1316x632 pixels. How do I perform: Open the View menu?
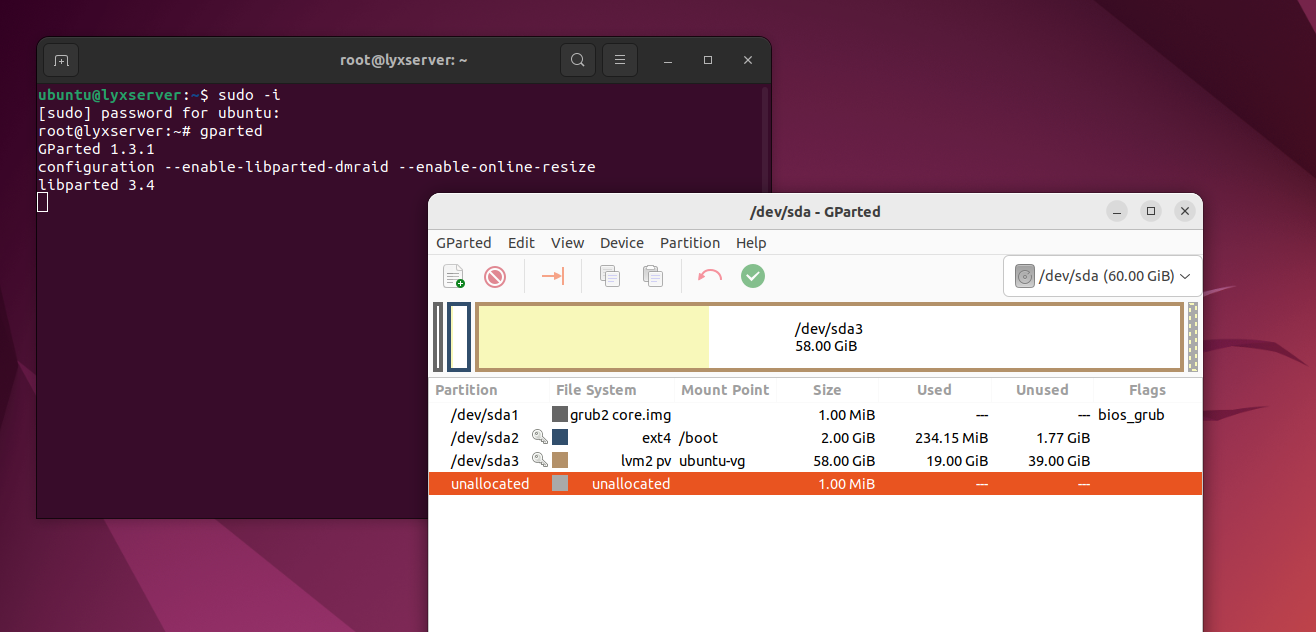[x=567, y=243]
